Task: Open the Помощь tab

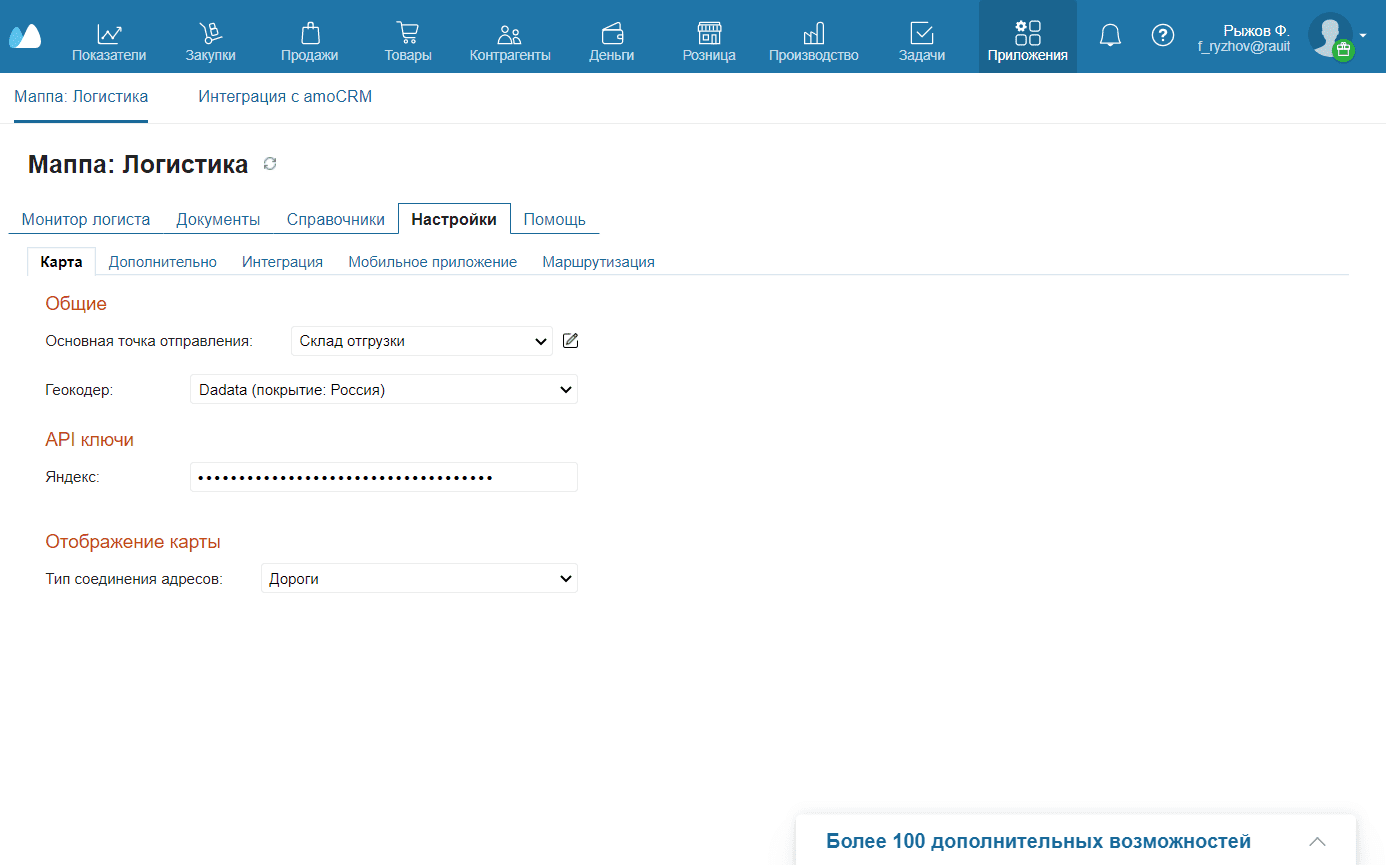Action: [x=555, y=219]
